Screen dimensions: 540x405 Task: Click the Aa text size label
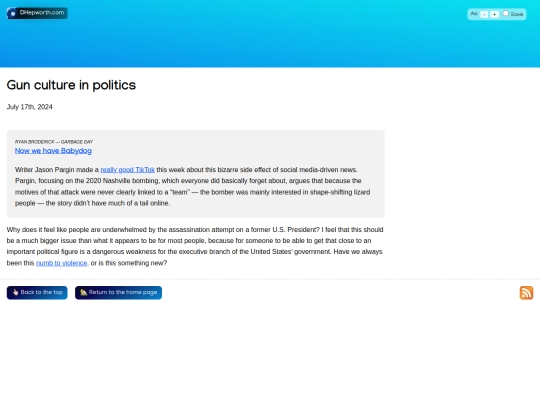click(474, 14)
